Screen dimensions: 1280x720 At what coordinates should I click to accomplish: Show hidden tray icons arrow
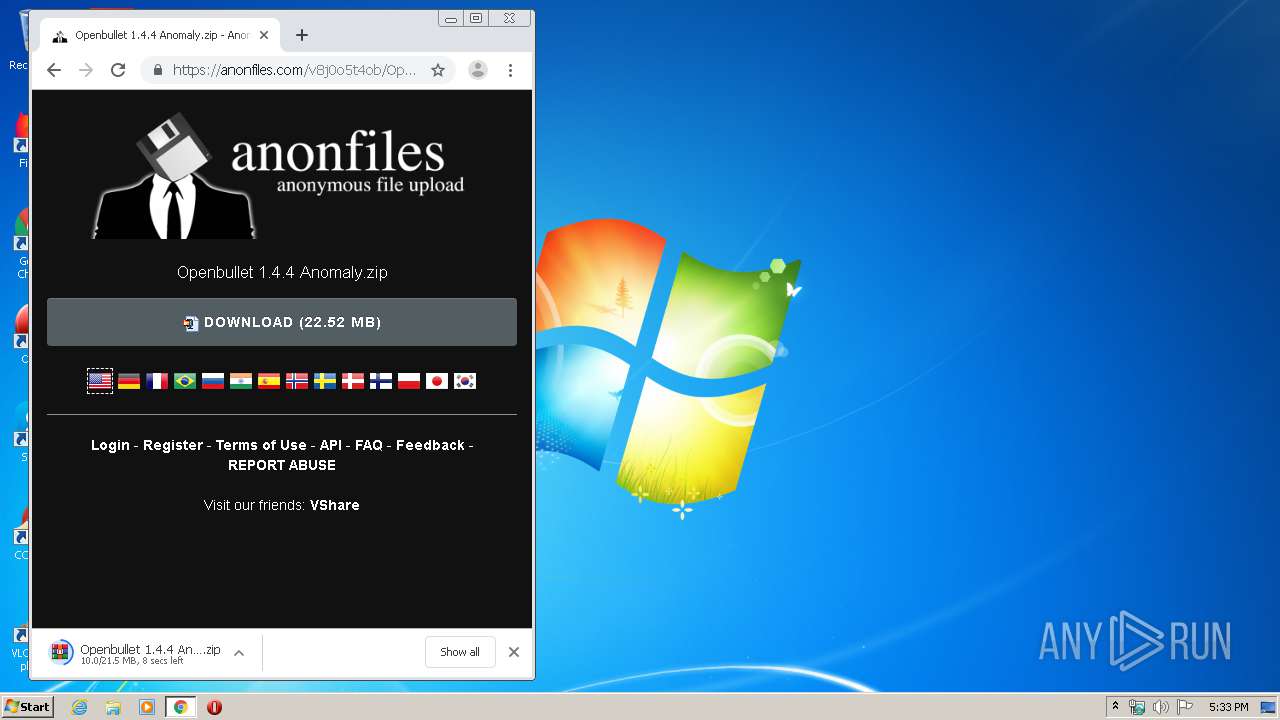[x=1115, y=707]
